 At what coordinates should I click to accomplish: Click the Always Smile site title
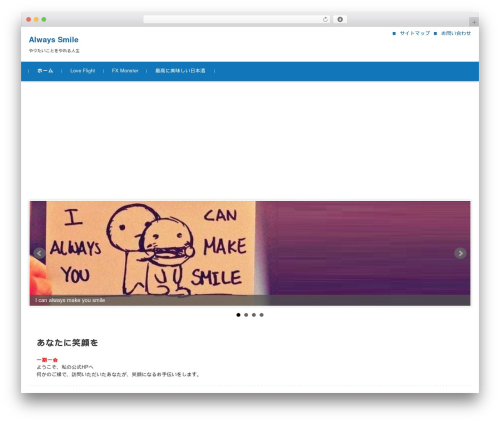click(x=54, y=40)
